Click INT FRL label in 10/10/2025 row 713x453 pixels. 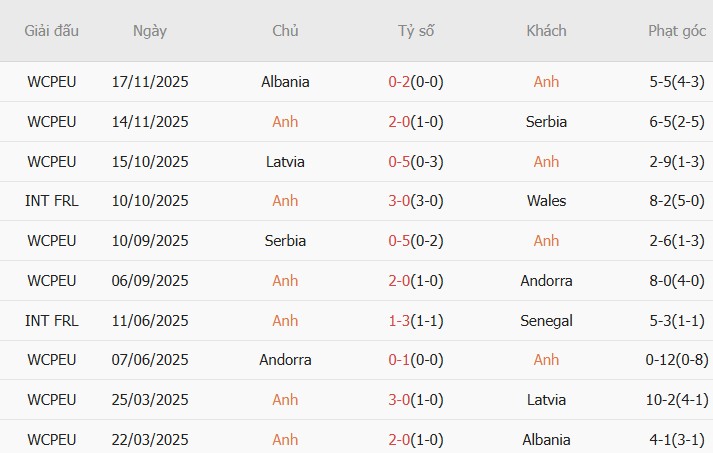coord(51,201)
